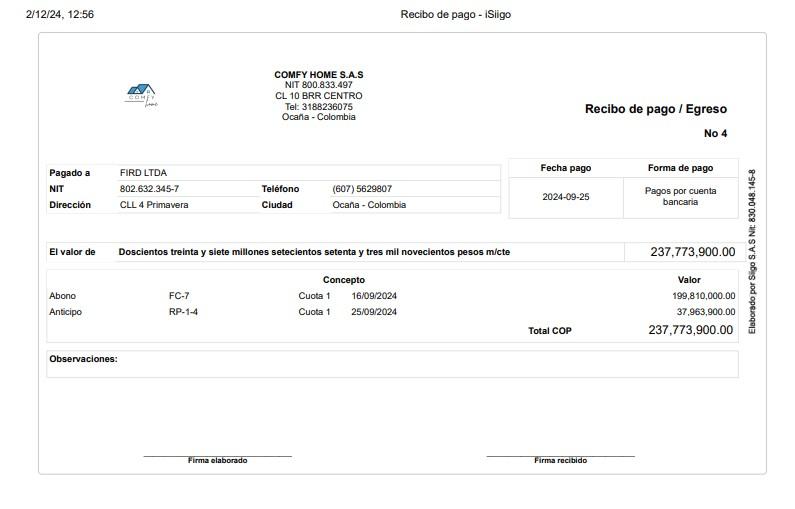This screenshot has height=509, width=795.
Task: Click the vertical Elaborado por Siigo S.A.S text
Action: 752,251
